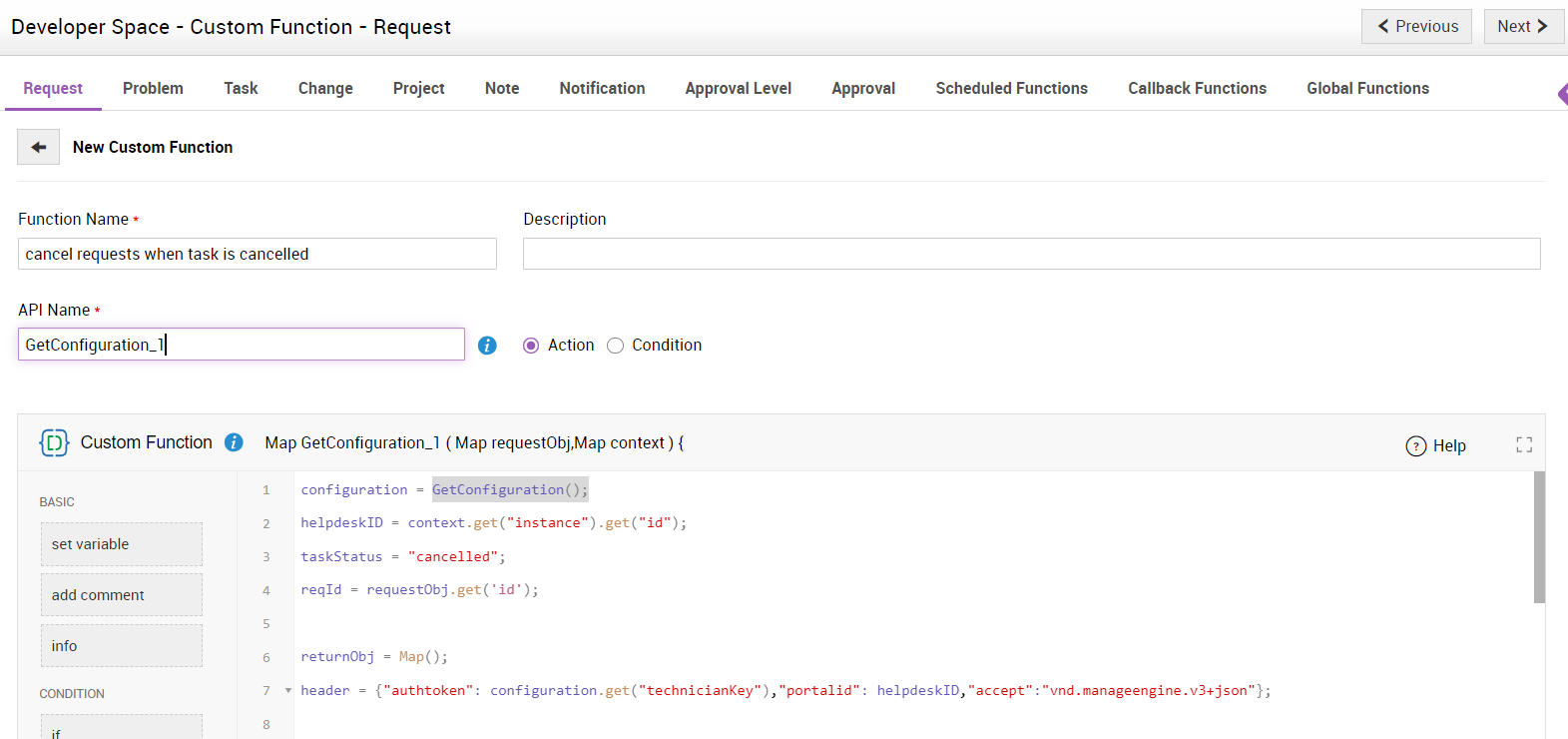The width and height of the screenshot is (1568, 739).
Task: Open Help for the script editor
Action: pos(1435,446)
